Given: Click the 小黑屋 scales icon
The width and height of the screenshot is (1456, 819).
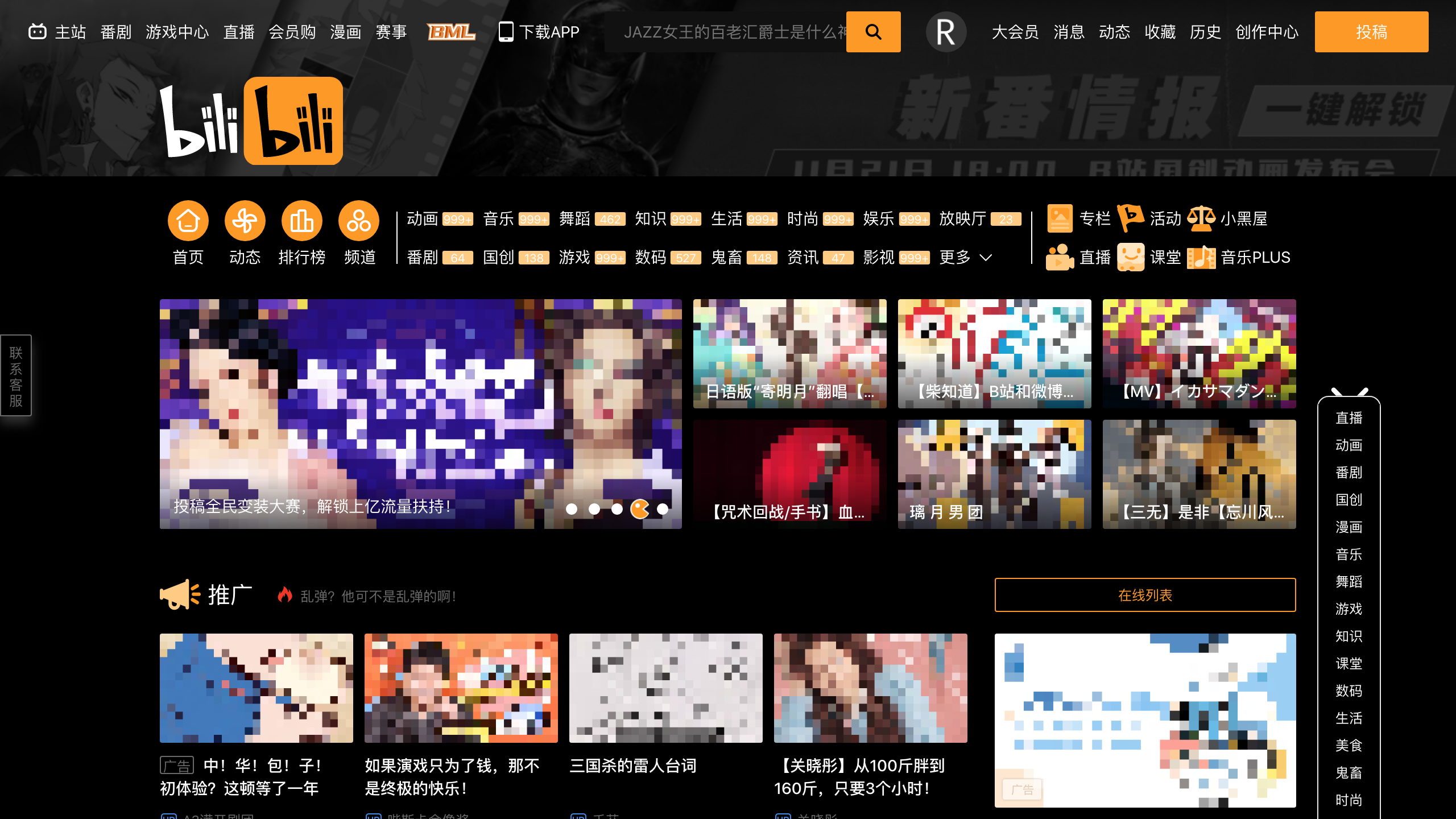Looking at the screenshot, I should pyautogui.click(x=1201, y=218).
